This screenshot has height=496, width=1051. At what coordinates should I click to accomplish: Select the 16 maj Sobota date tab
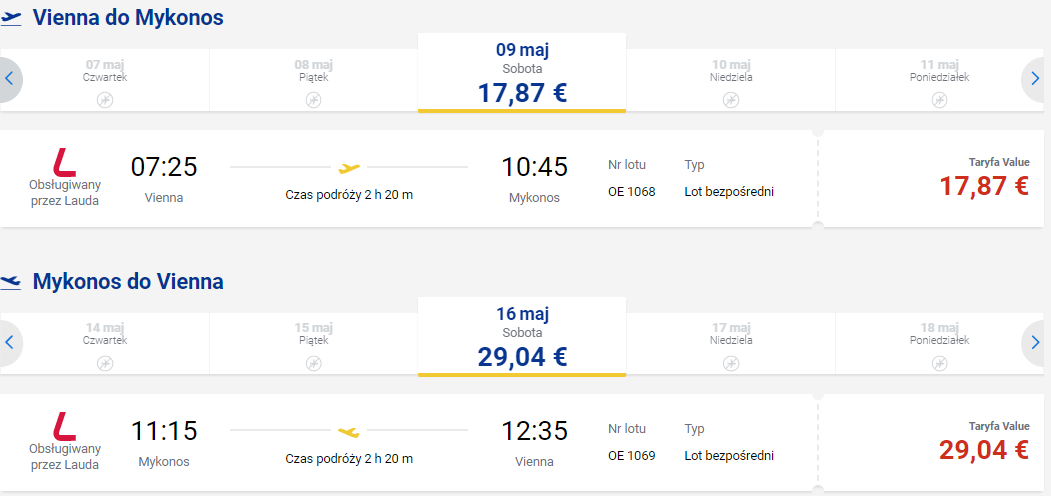521,336
